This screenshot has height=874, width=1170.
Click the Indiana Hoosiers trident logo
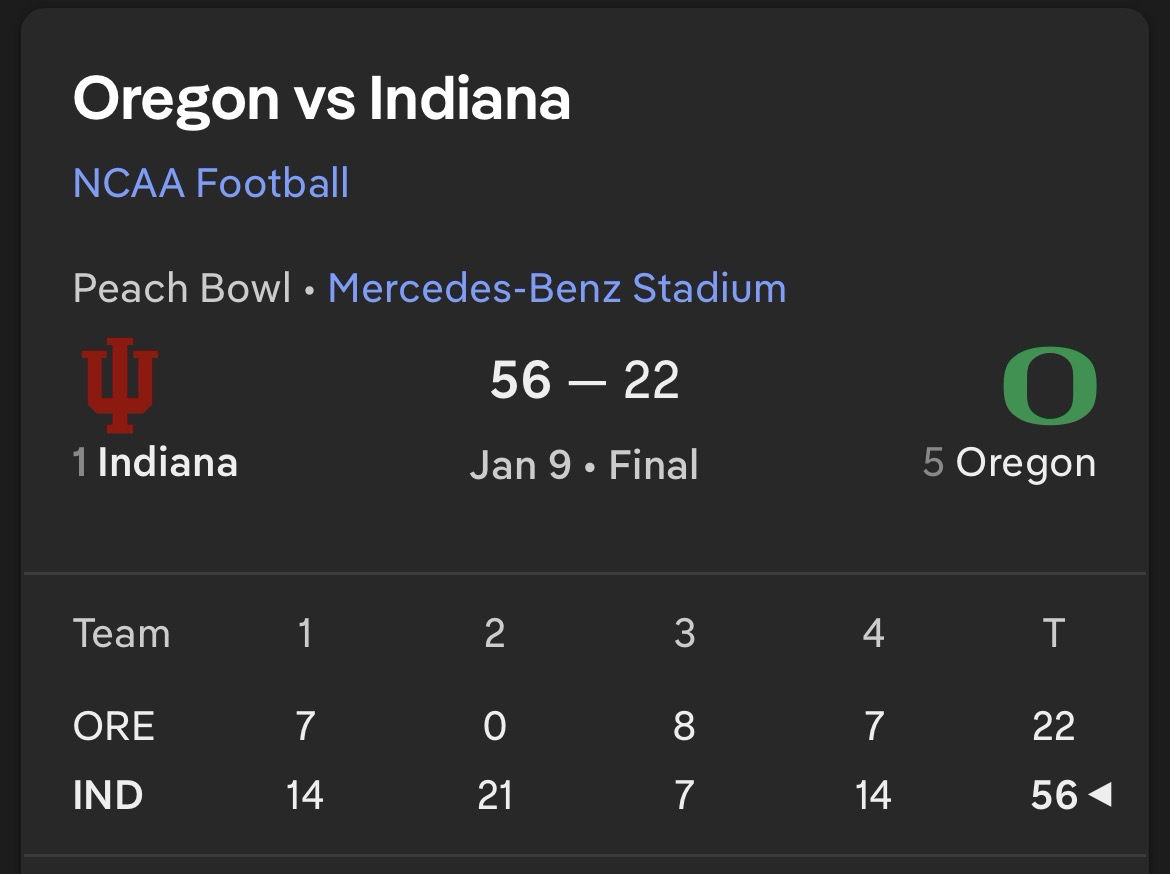click(x=120, y=386)
